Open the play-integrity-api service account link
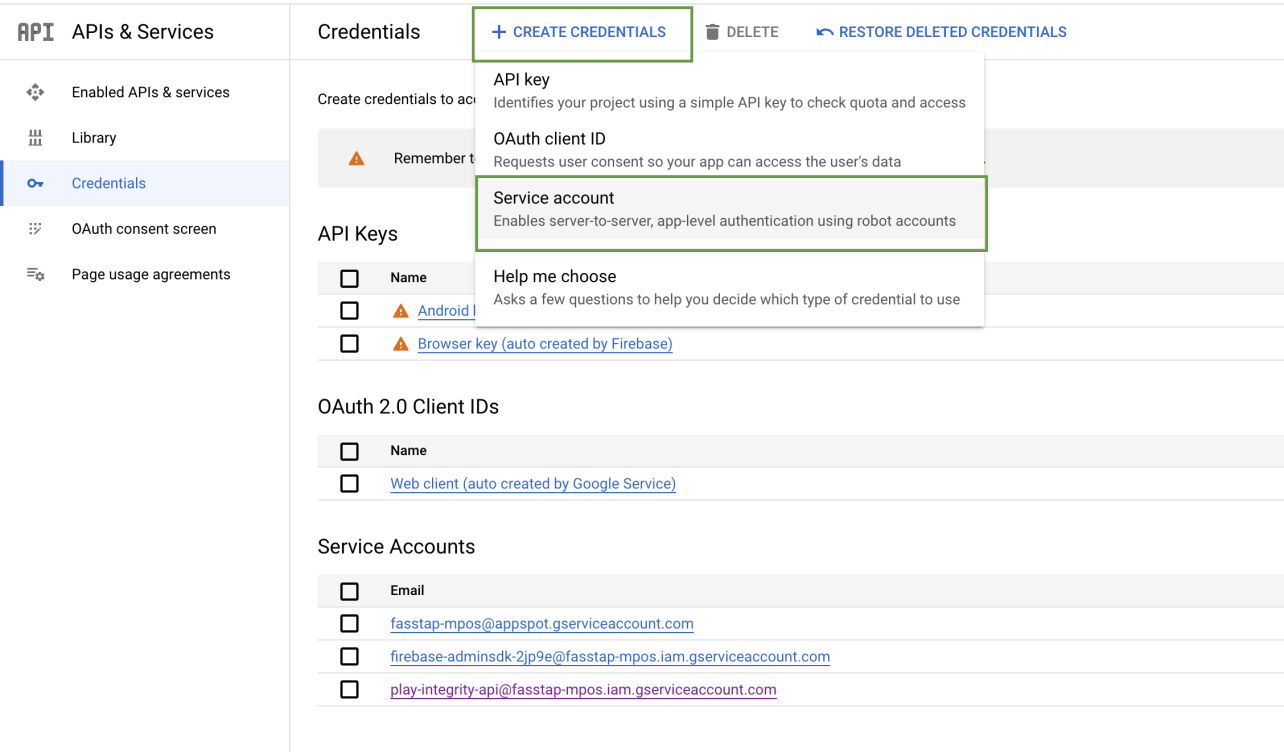 (583, 690)
